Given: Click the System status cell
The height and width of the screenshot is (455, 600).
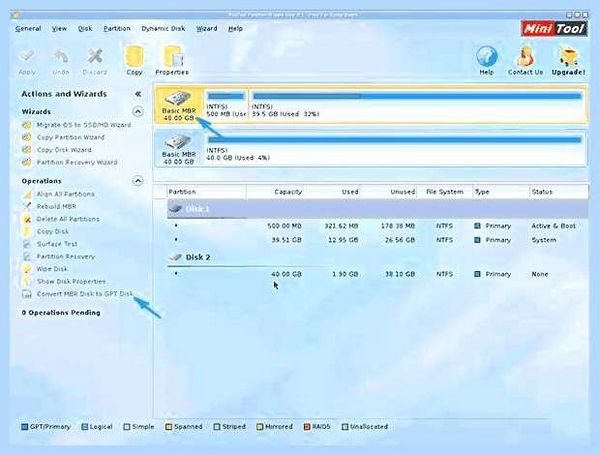Looking at the screenshot, I should click(544, 240).
